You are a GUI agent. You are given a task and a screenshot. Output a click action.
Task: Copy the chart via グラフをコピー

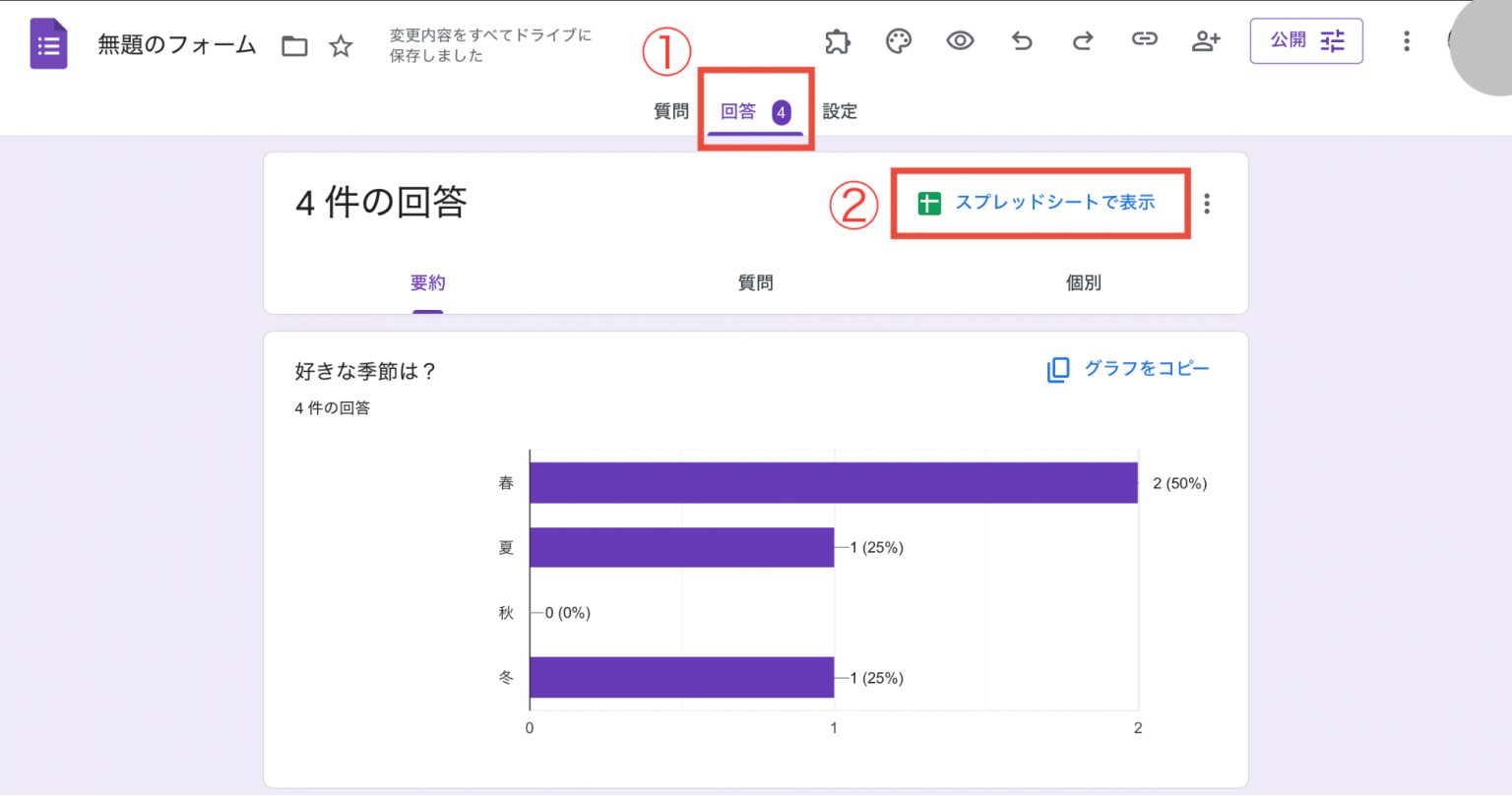point(1128,369)
